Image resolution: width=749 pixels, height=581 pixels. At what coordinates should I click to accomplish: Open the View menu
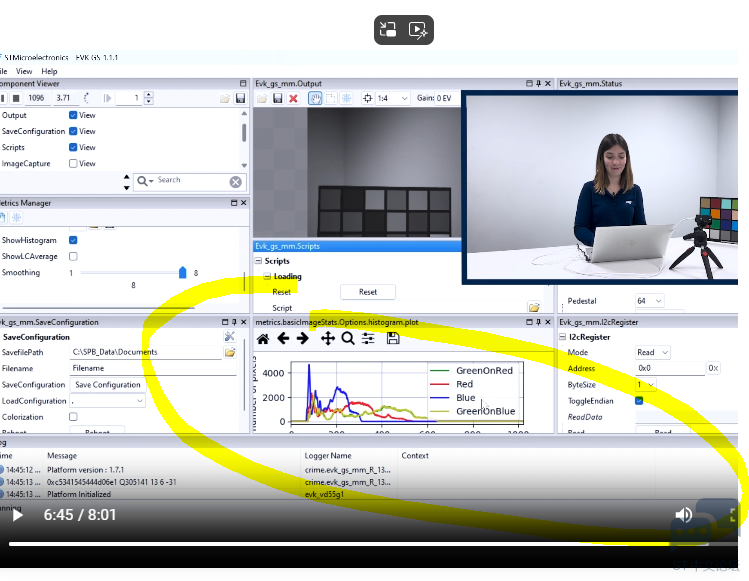24,71
